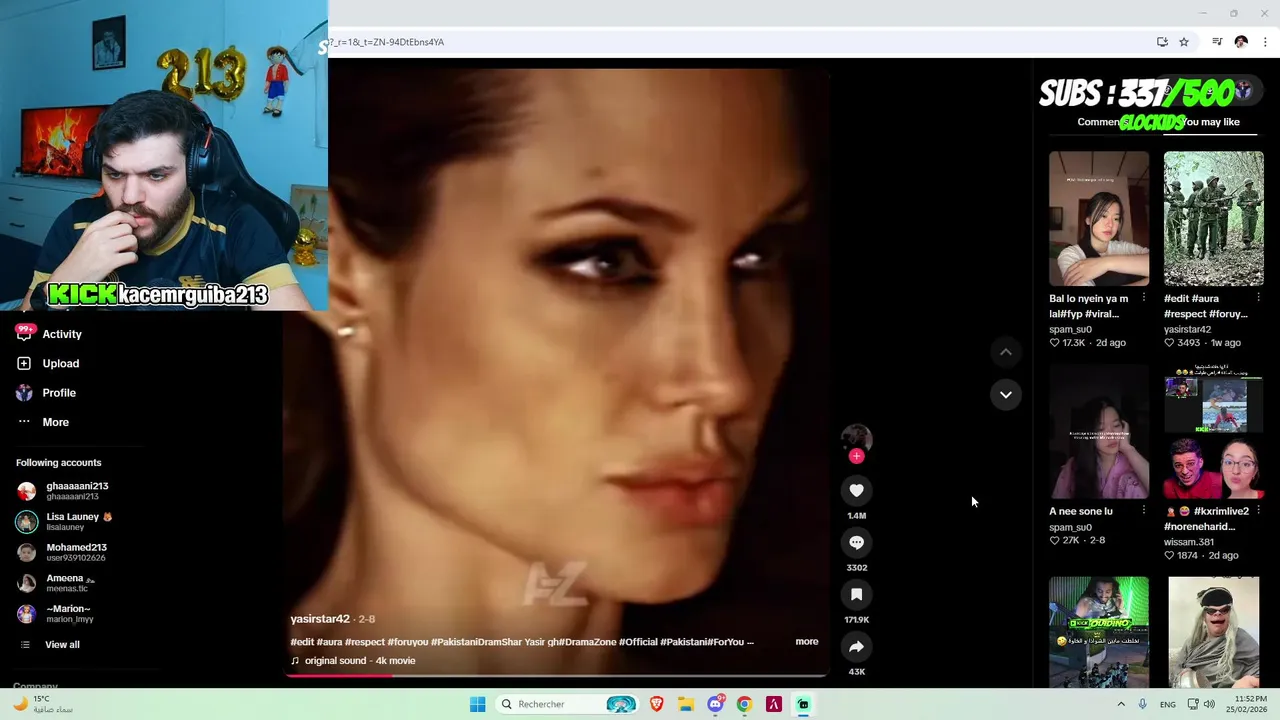
Task: Click the taskbar Rechercher search box
Action: [568, 704]
